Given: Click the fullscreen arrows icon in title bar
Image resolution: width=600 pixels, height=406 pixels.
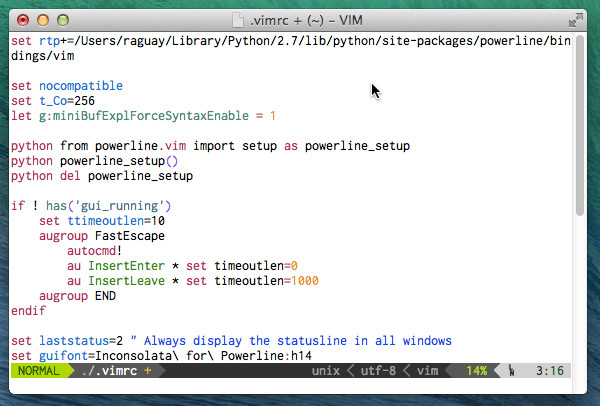Looking at the screenshot, I should pyautogui.click(x=576, y=20).
